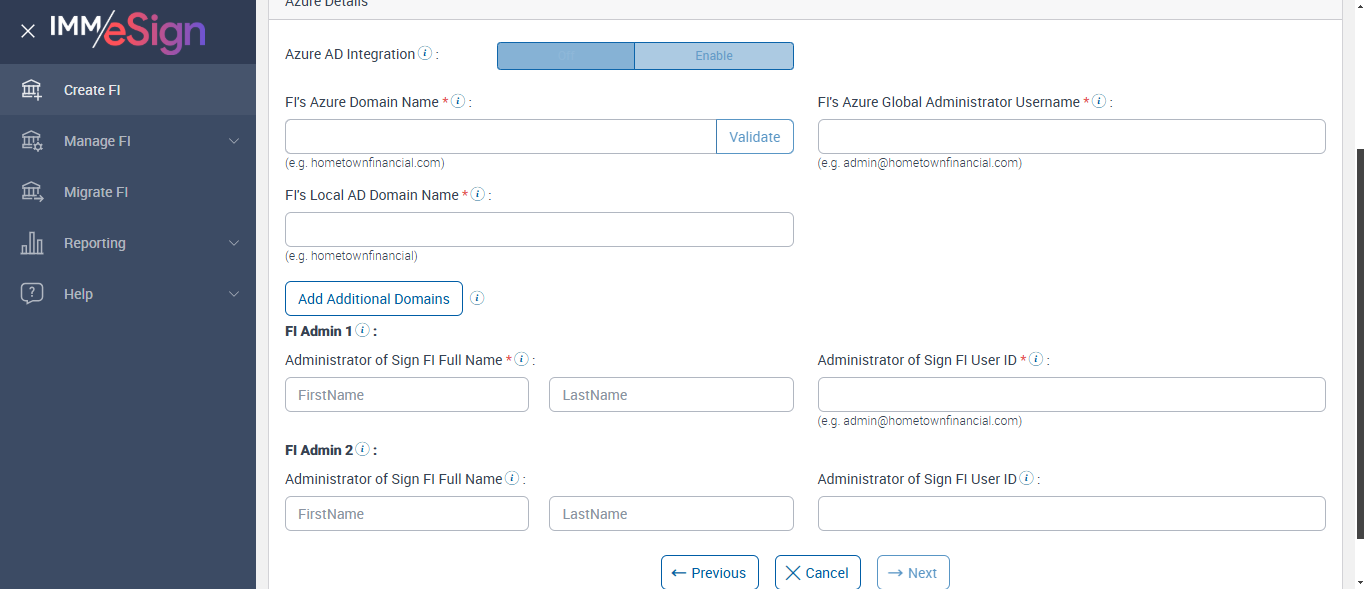Open the Create FI menu item
The height and width of the screenshot is (589, 1366).
pyautogui.click(x=92, y=90)
